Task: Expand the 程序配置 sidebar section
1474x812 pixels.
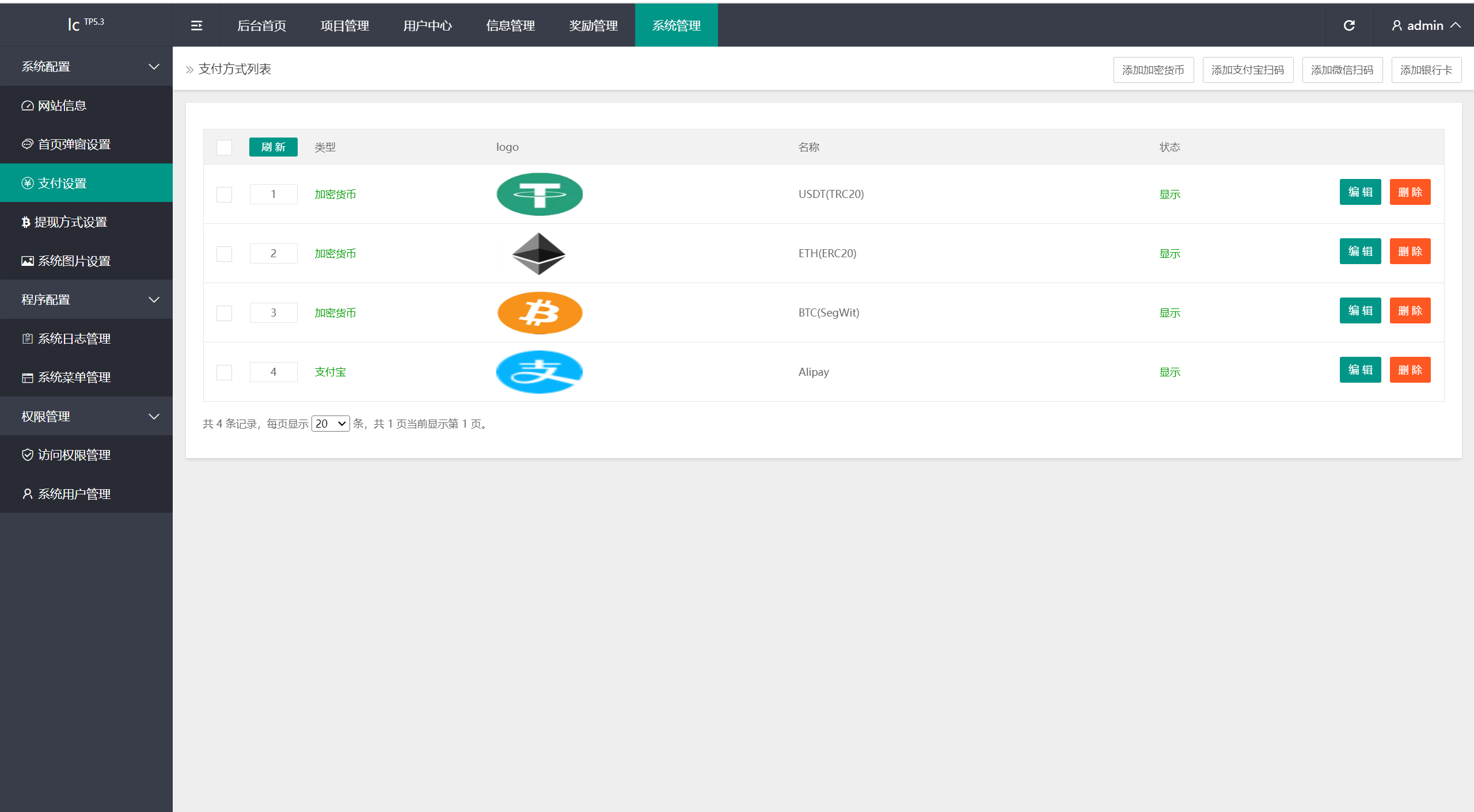Action: 86,298
